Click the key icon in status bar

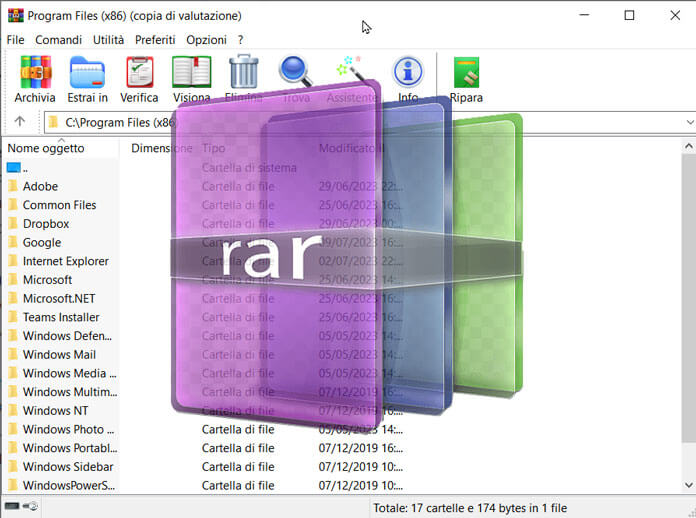(x=31, y=506)
